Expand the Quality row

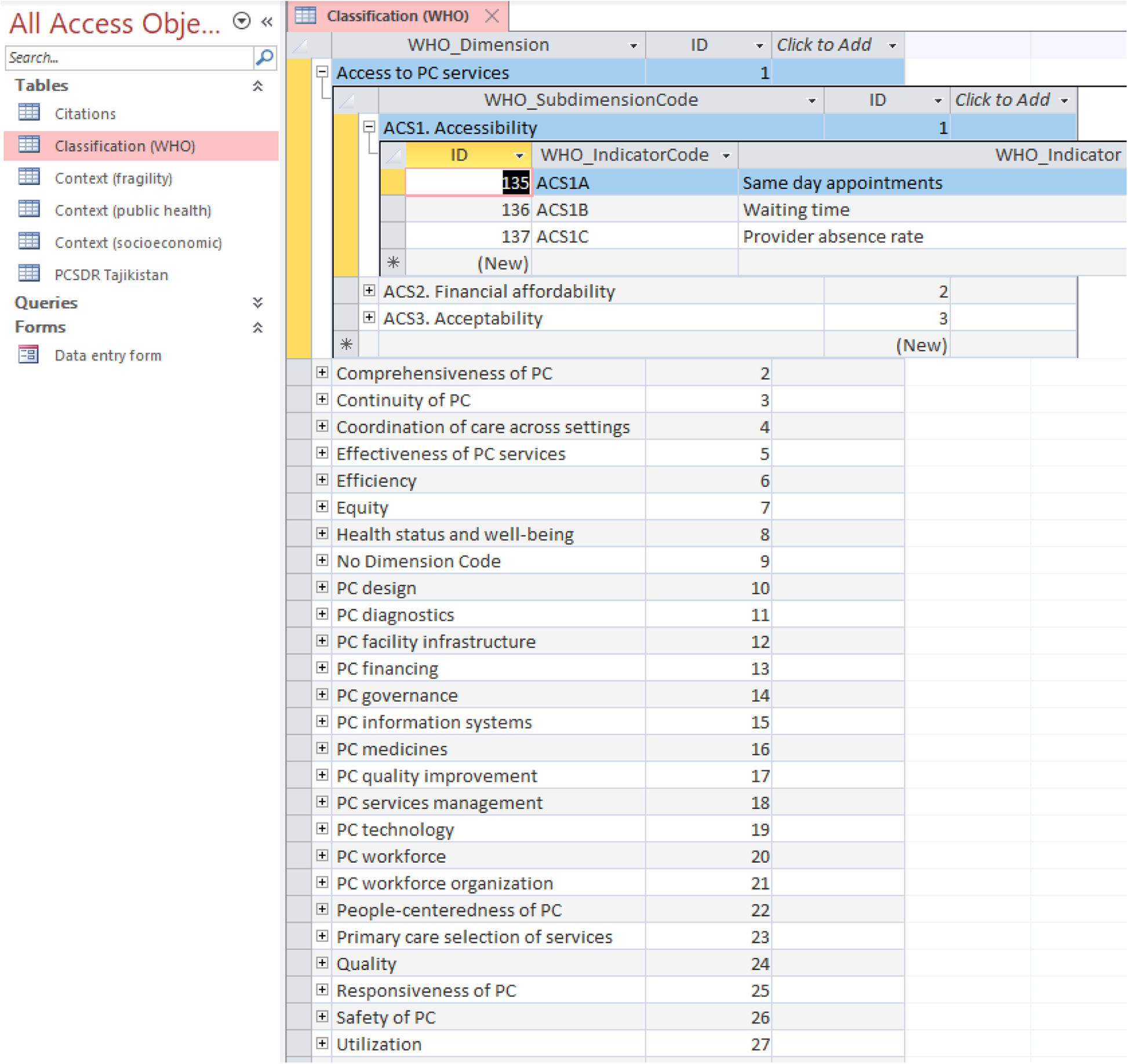click(322, 963)
